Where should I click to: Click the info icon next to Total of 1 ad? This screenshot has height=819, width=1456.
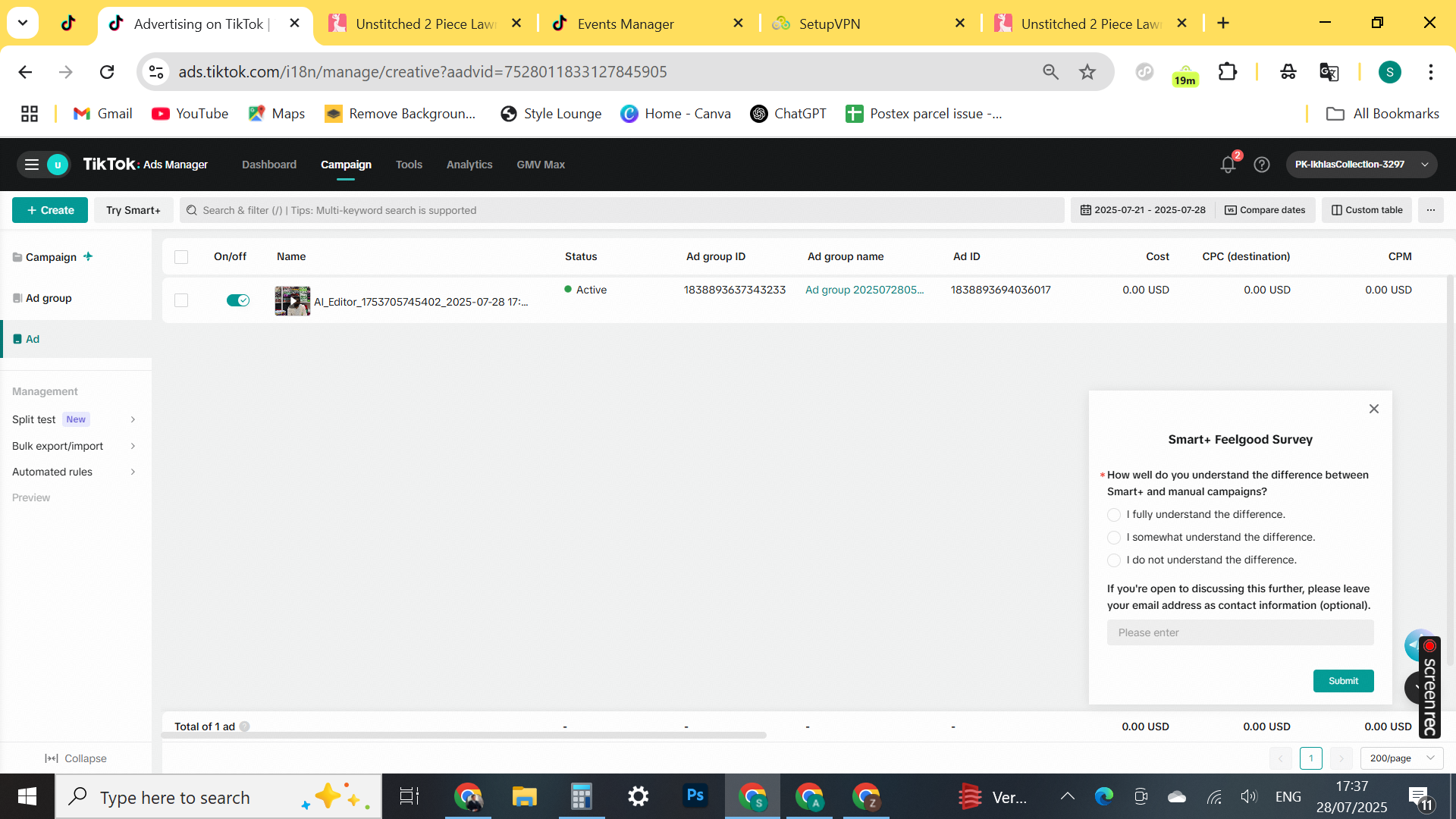(x=245, y=726)
